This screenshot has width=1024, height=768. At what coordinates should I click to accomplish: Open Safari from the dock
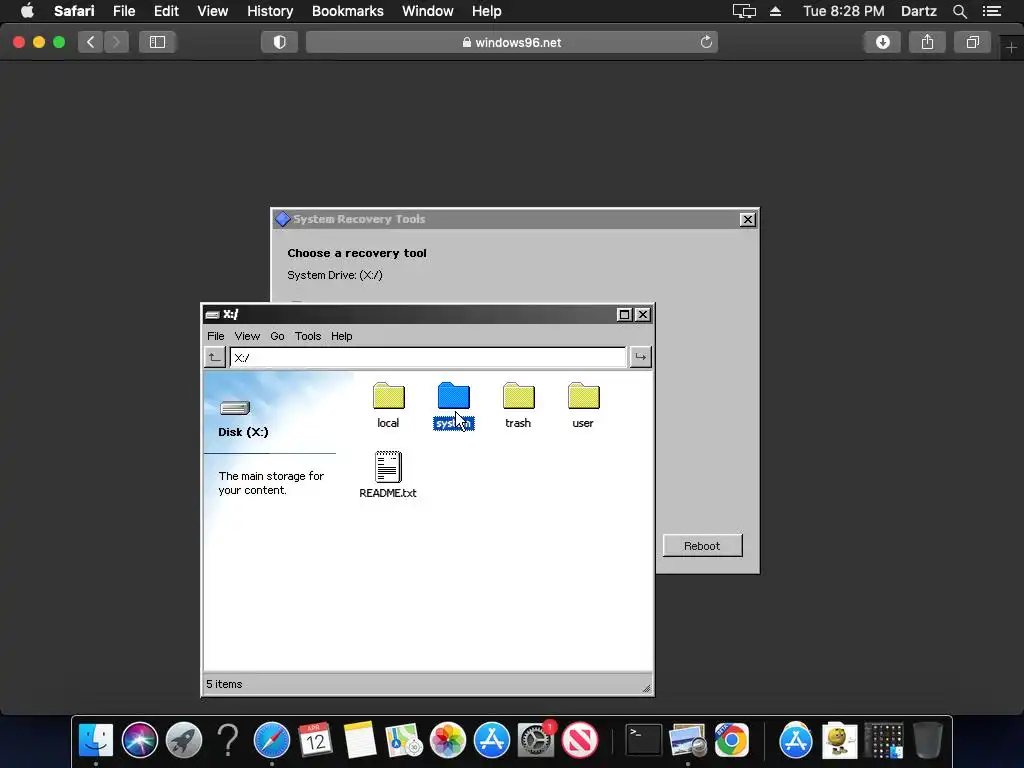272,740
